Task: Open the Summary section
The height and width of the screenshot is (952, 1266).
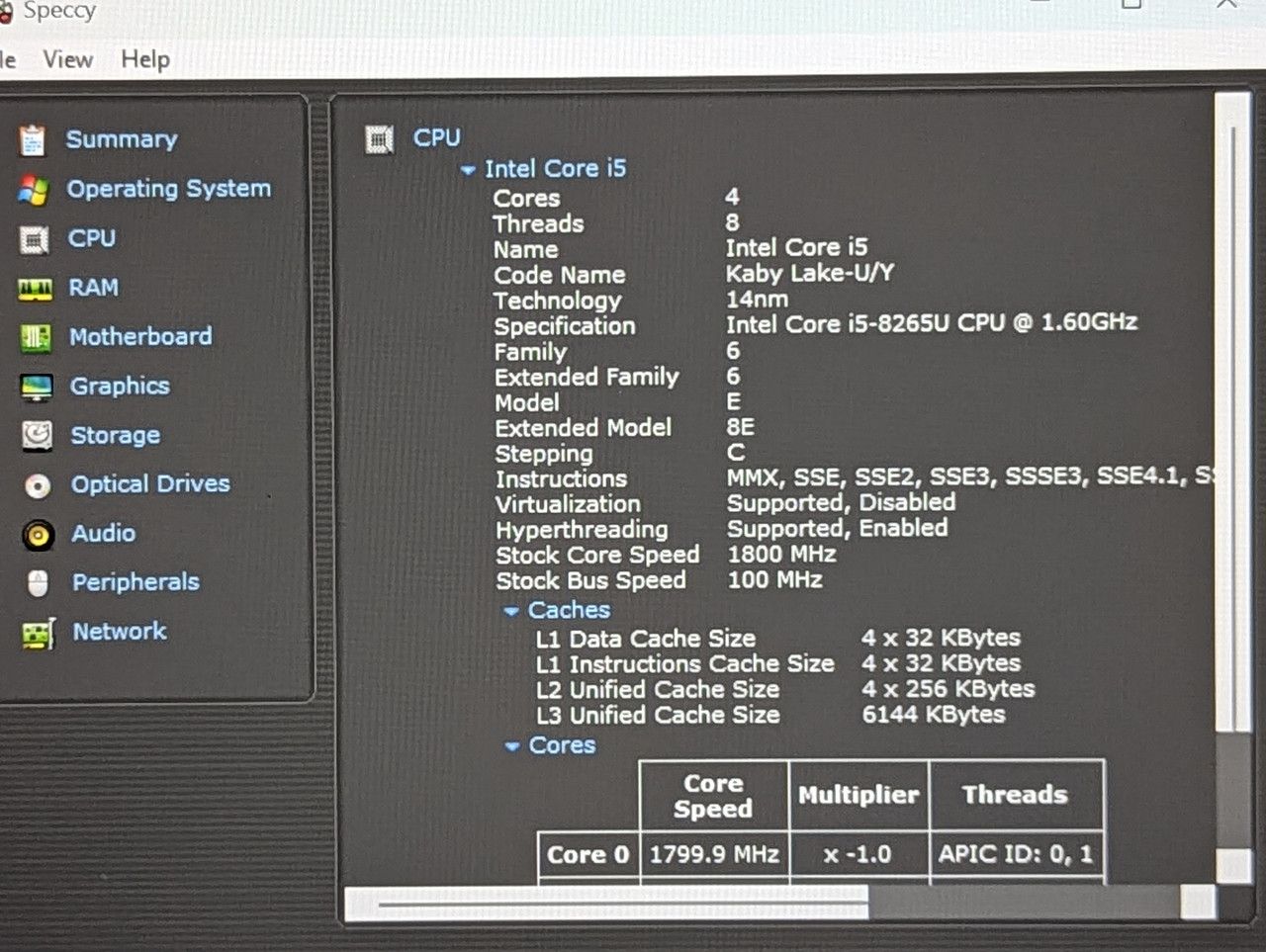Action: (x=122, y=139)
